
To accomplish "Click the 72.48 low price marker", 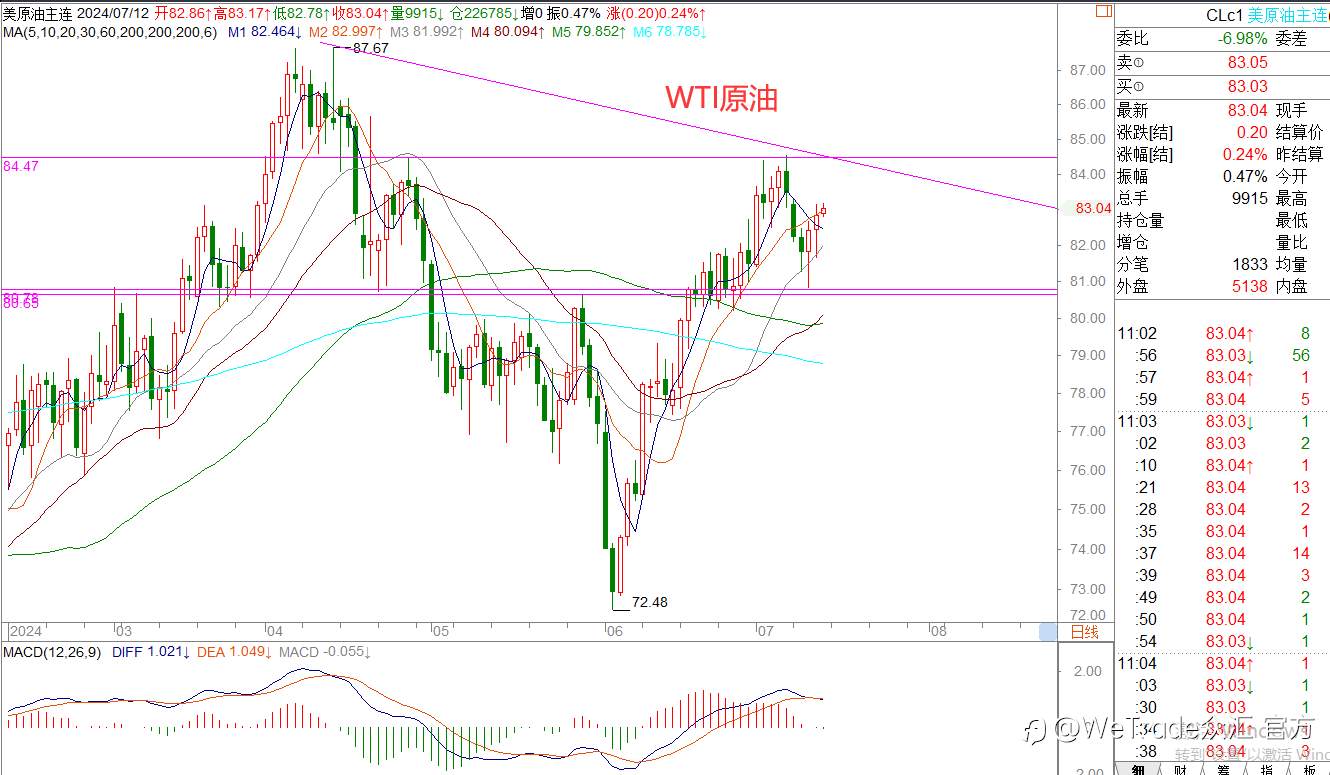I will pyautogui.click(x=650, y=602).
